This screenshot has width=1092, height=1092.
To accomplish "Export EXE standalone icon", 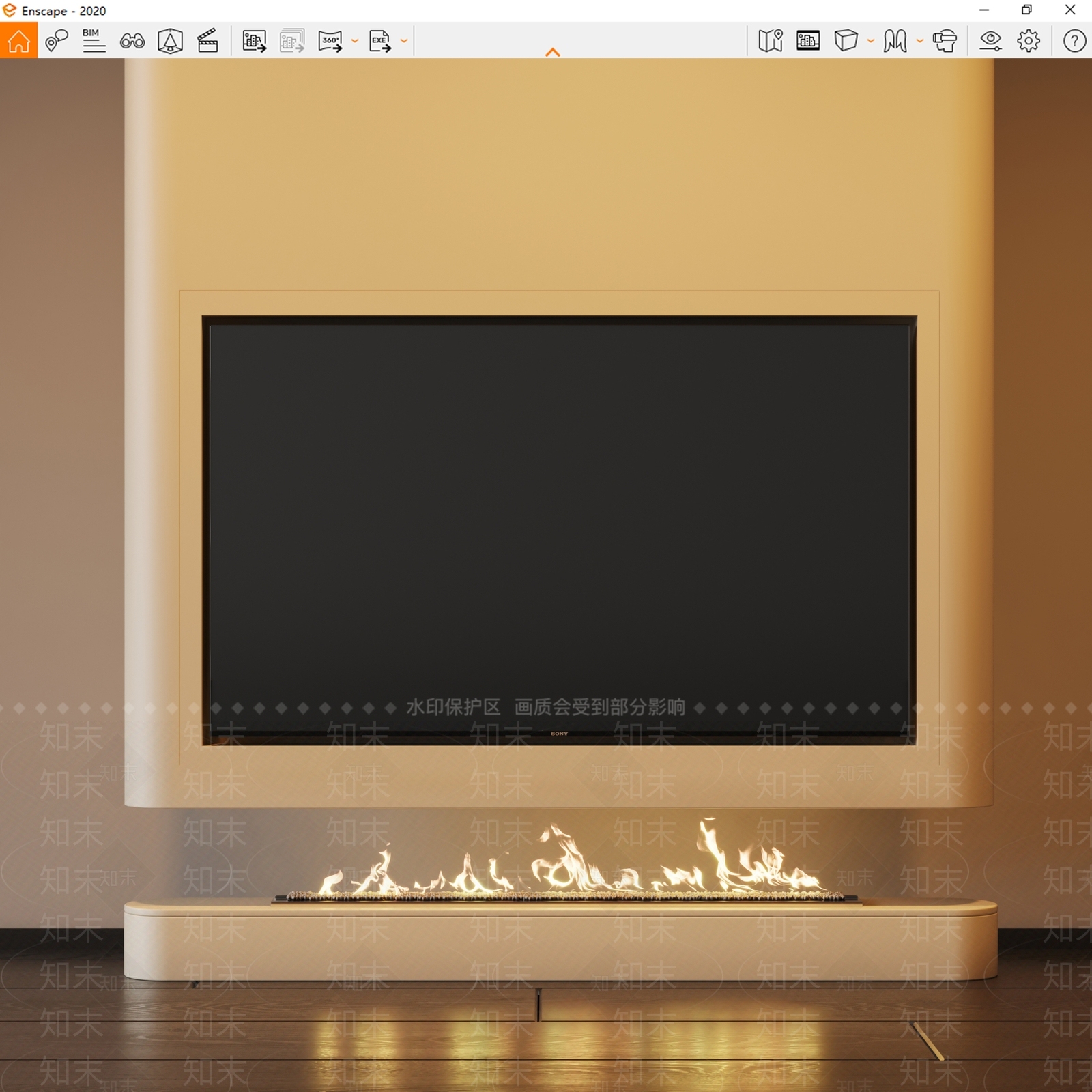I will pyautogui.click(x=380, y=41).
